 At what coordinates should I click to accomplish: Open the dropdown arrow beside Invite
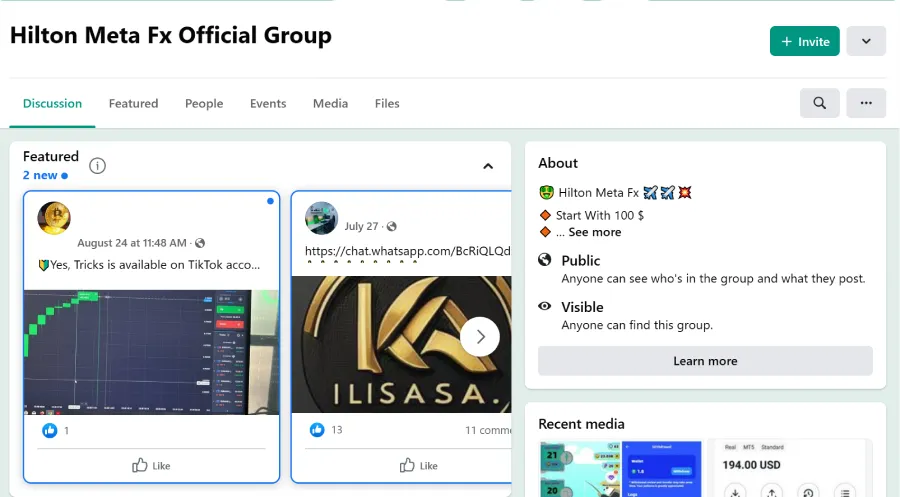(866, 41)
